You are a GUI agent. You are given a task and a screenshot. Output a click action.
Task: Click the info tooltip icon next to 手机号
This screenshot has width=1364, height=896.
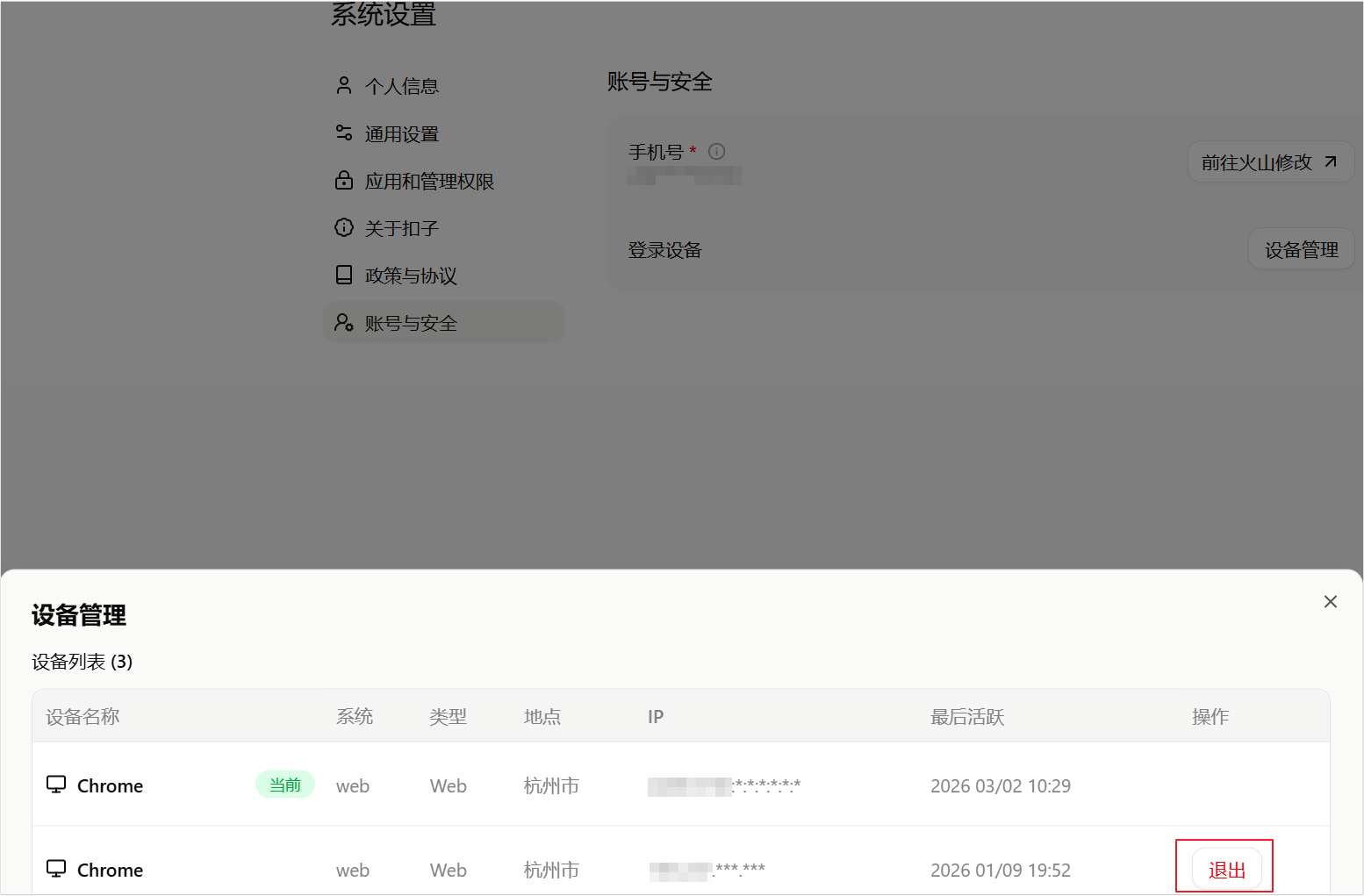[716, 152]
